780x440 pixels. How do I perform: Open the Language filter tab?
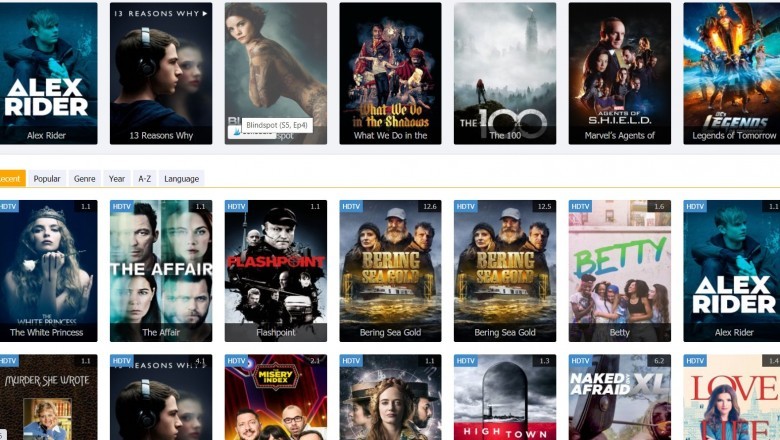click(181, 179)
